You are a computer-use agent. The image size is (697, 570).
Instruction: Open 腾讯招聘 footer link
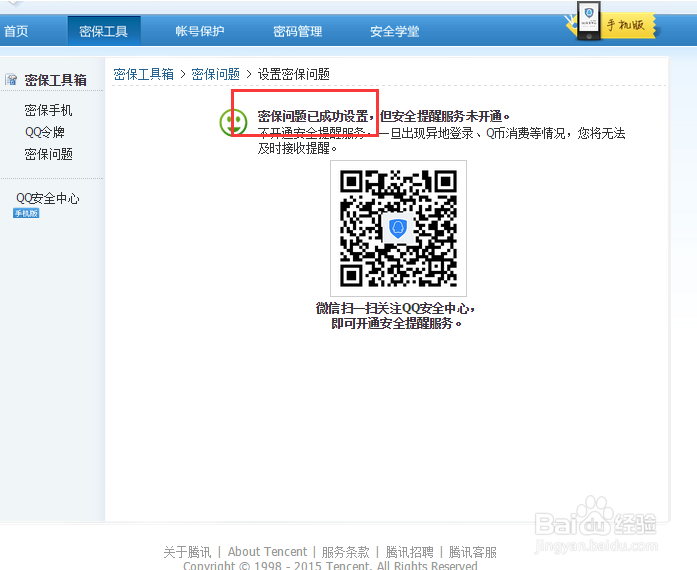pos(409,552)
